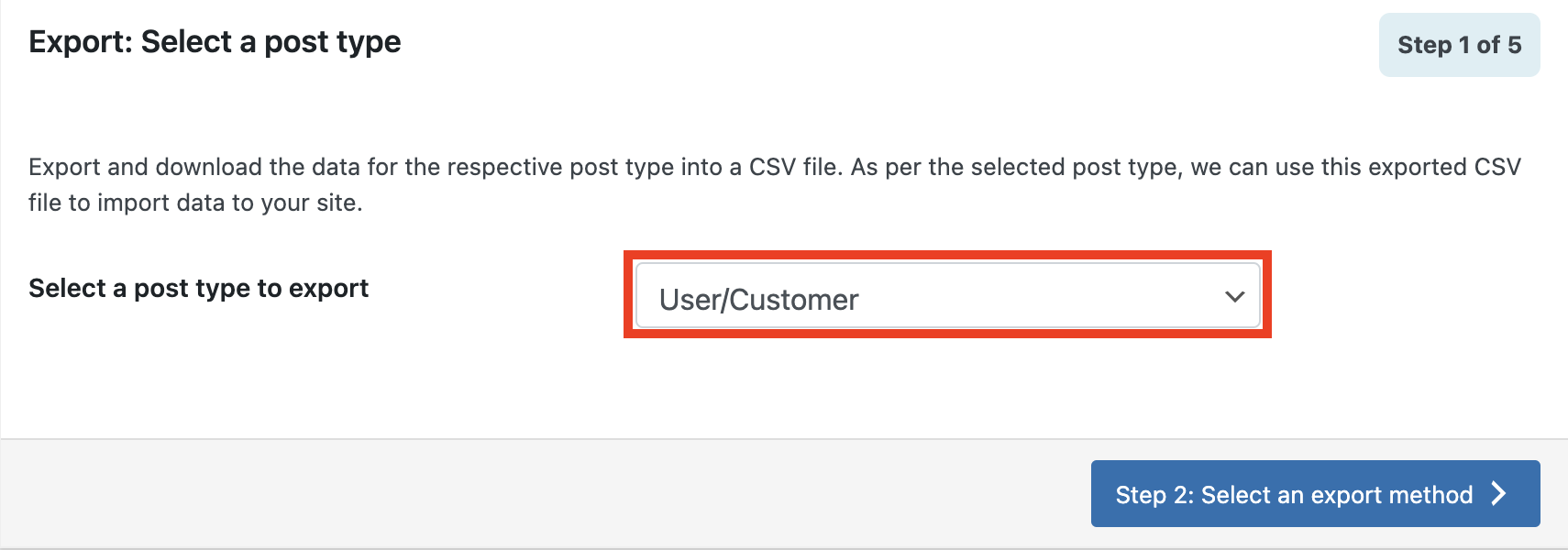Click Step 2: Select an export method
Viewport: 1568px width, 550px height.
point(1315,493)
